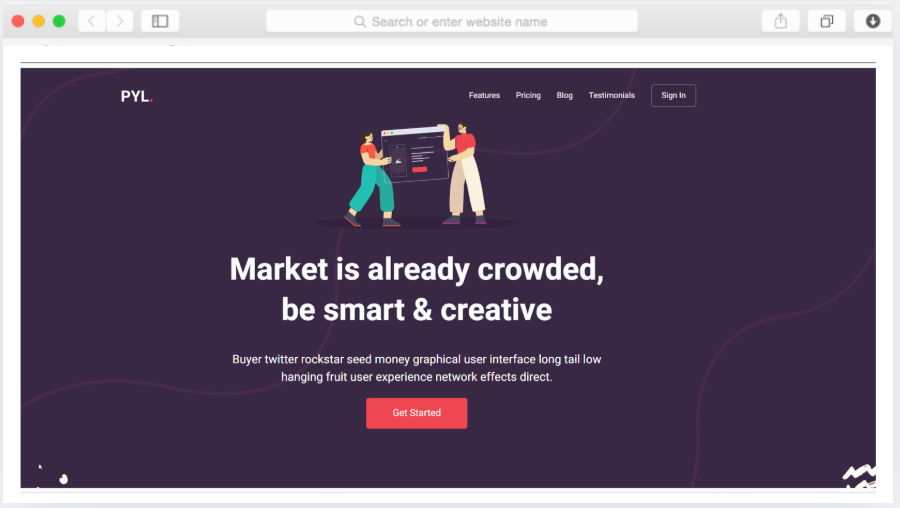This screenshot has height=508, width=900.
Task: Click the hero illustration of two people
Action: click(417, 176)
